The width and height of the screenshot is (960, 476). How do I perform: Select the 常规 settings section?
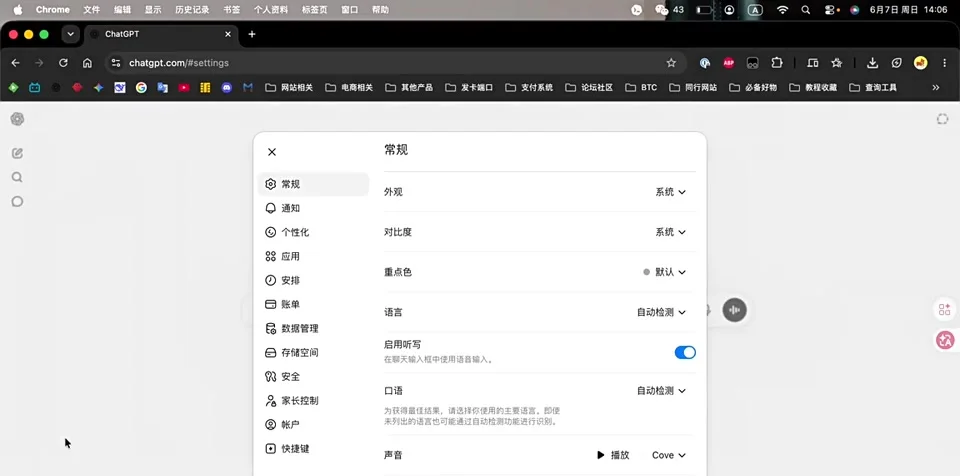coord(313,184)
